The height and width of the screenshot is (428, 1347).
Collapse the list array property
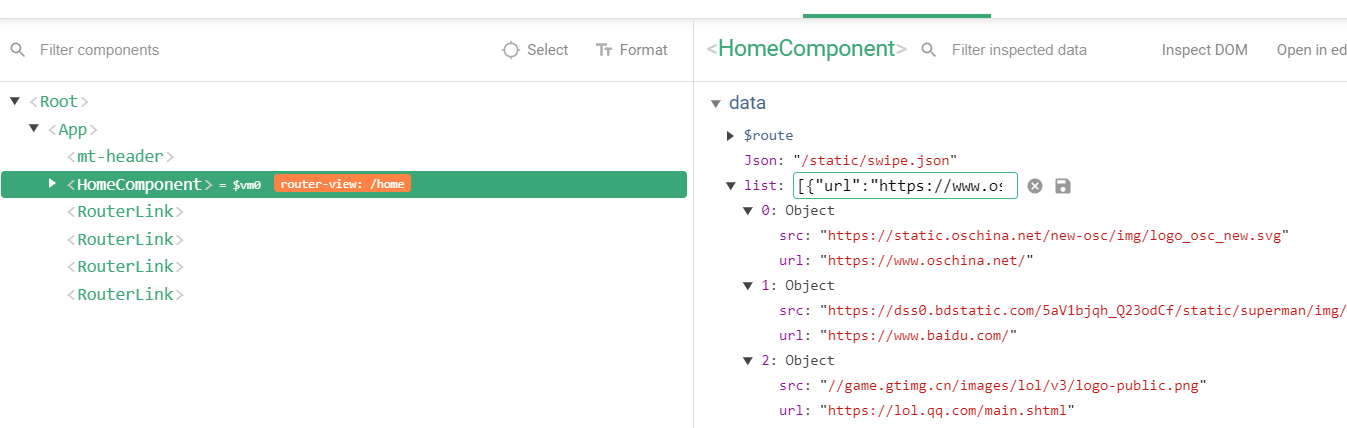click(731, 185)
